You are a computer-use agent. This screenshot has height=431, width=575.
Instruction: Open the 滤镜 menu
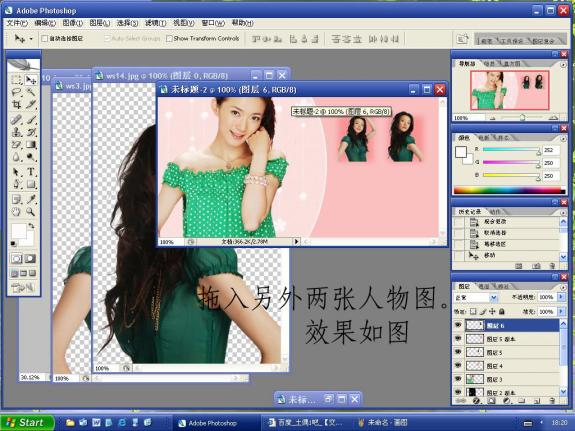point(155,23)
